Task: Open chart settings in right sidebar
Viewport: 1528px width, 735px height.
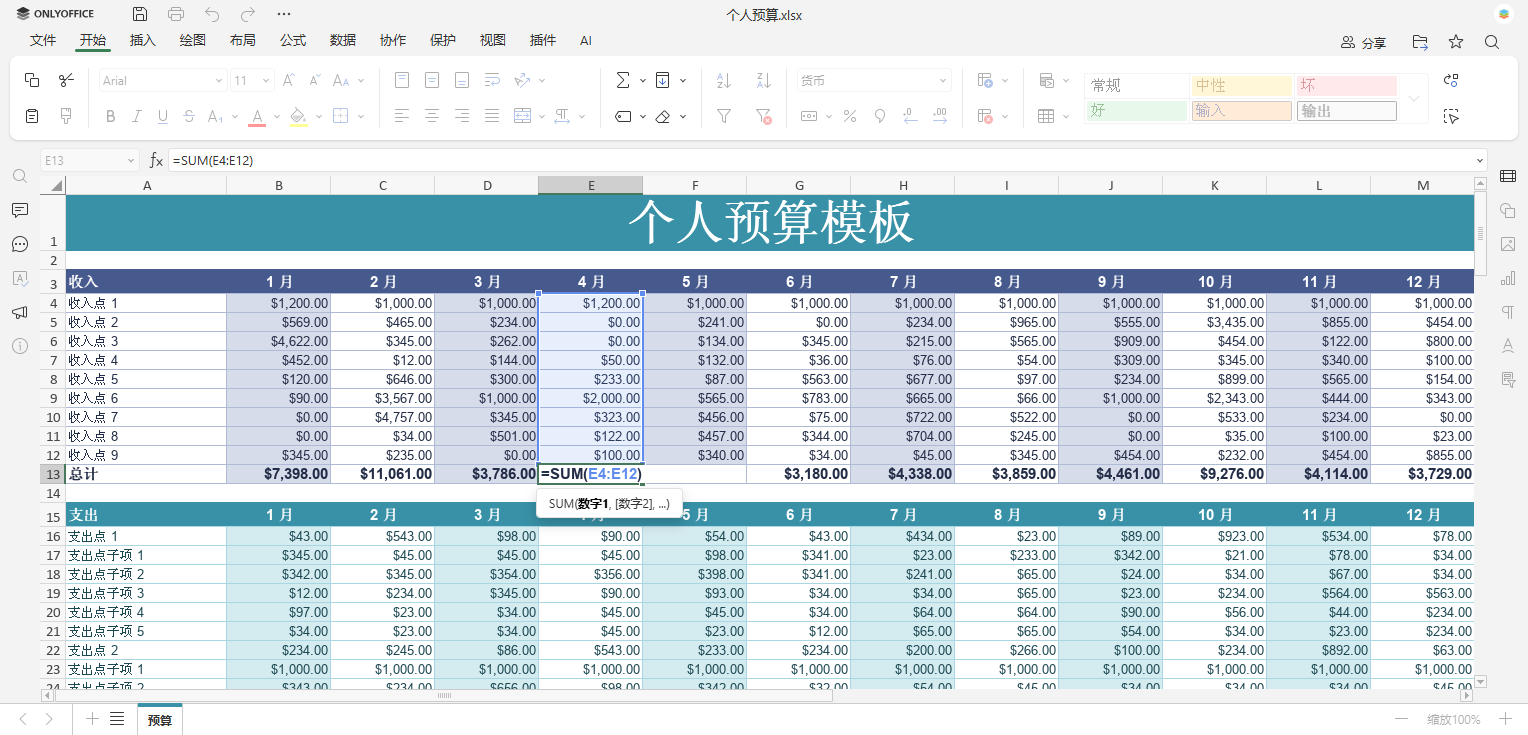Action: (x=1508, y=278)
